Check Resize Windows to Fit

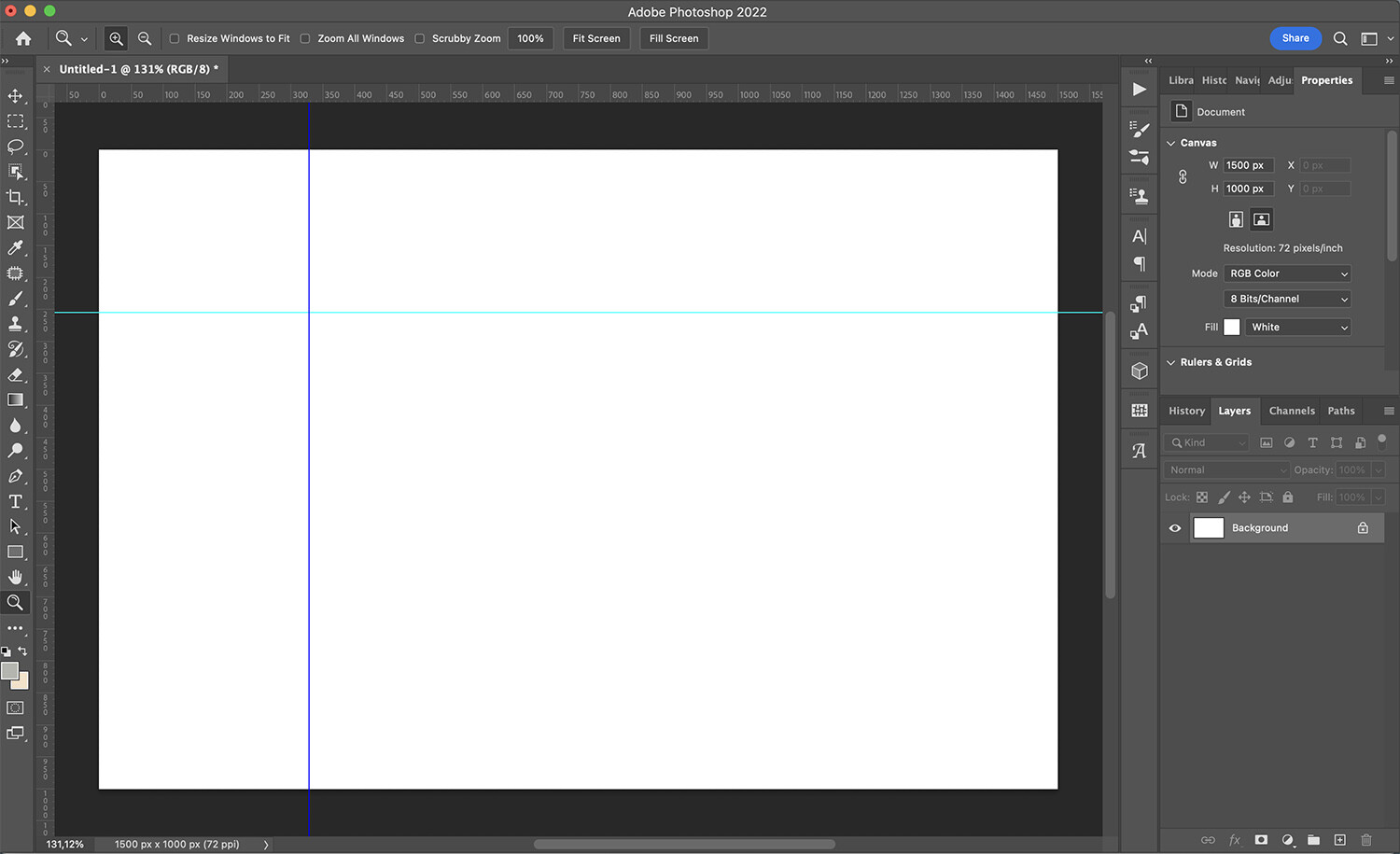coord(174,38)
